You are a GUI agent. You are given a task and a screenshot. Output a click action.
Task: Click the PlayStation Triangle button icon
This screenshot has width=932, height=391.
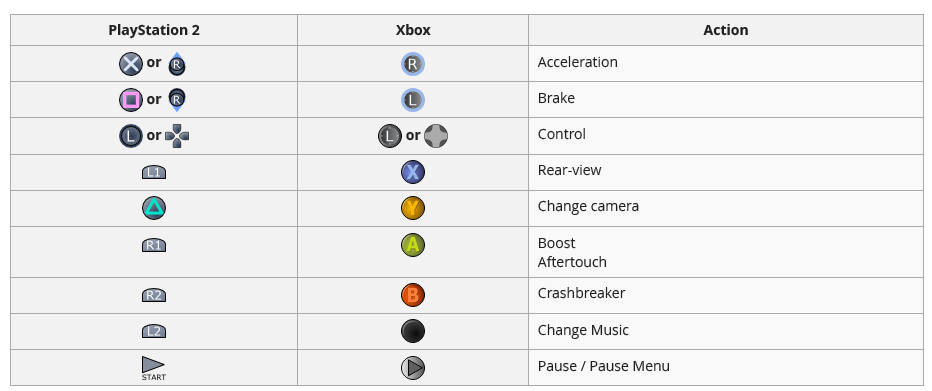pyautogui.click(x=154, y=208)
